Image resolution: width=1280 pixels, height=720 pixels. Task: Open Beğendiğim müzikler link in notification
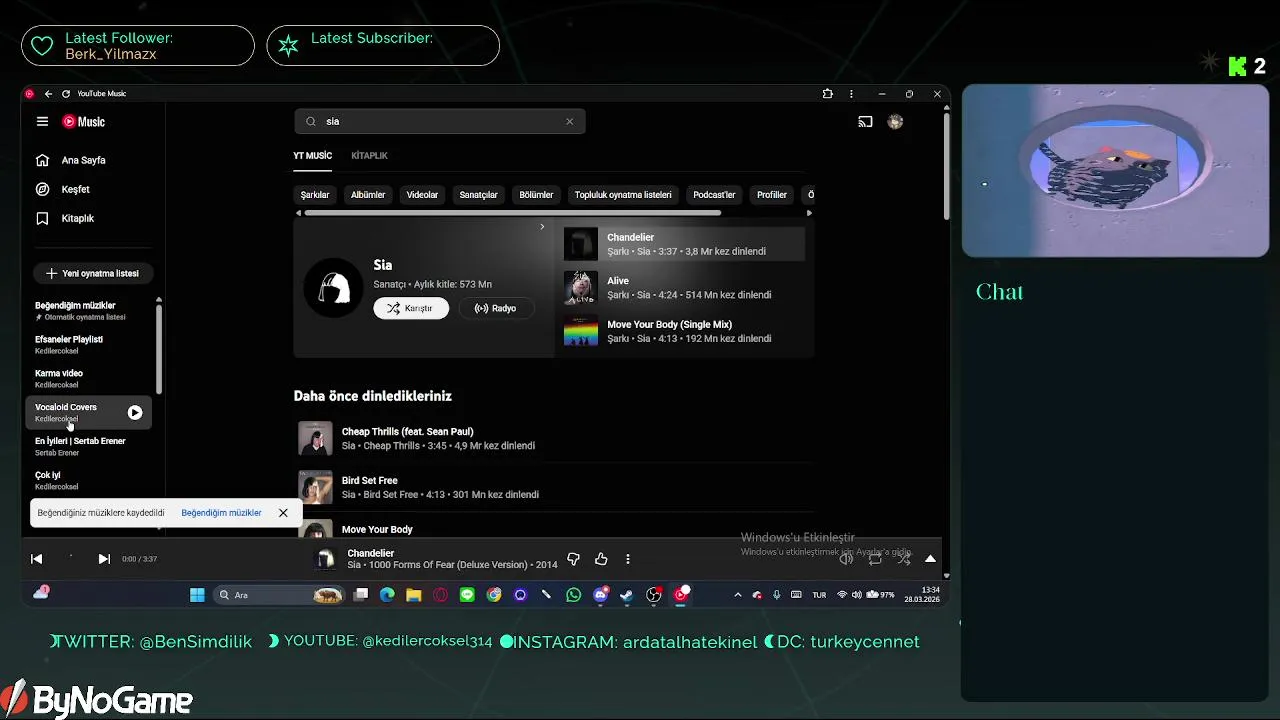coord(221,513)
